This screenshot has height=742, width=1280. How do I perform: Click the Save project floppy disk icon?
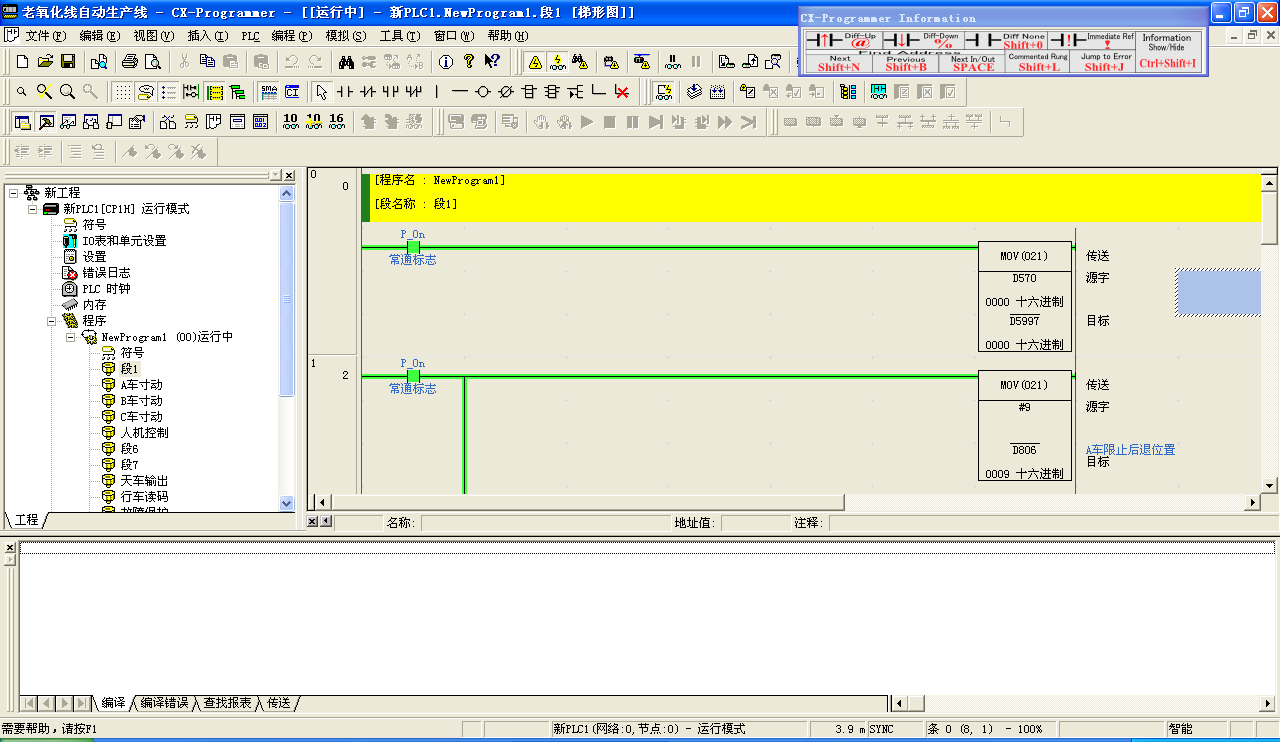point(68,61)
